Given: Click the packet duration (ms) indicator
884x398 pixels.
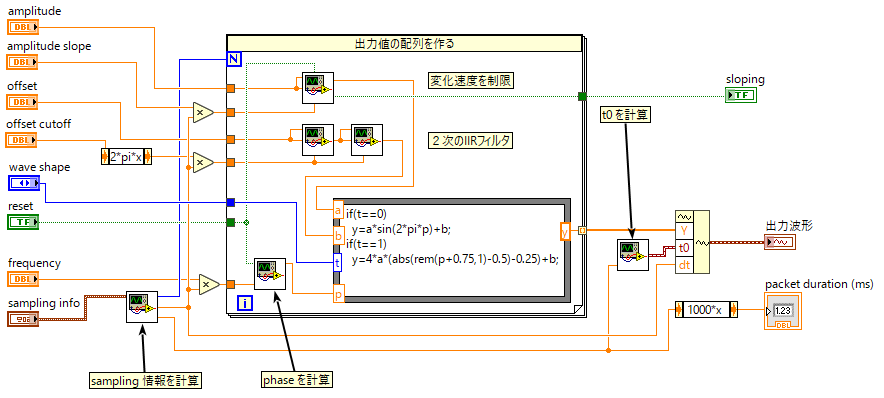Looking at the screenshot, I should pos(783,311).
